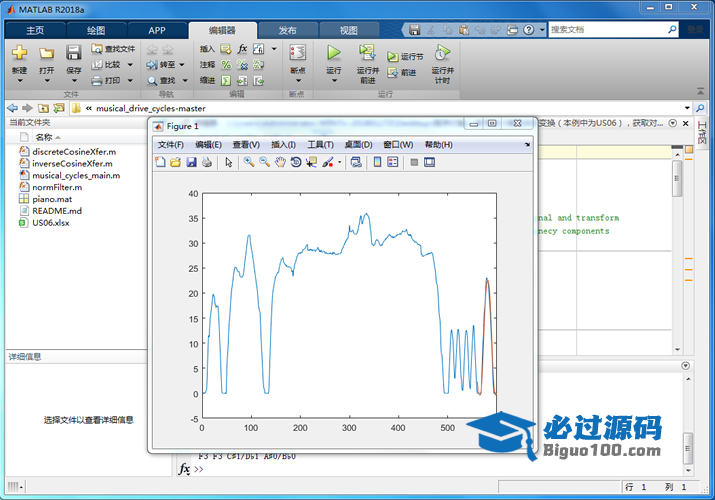The width and height of the screenshot is (715, 500).
Task: Select the Brush data tool in Figure 1
Action: click(328, 162)
